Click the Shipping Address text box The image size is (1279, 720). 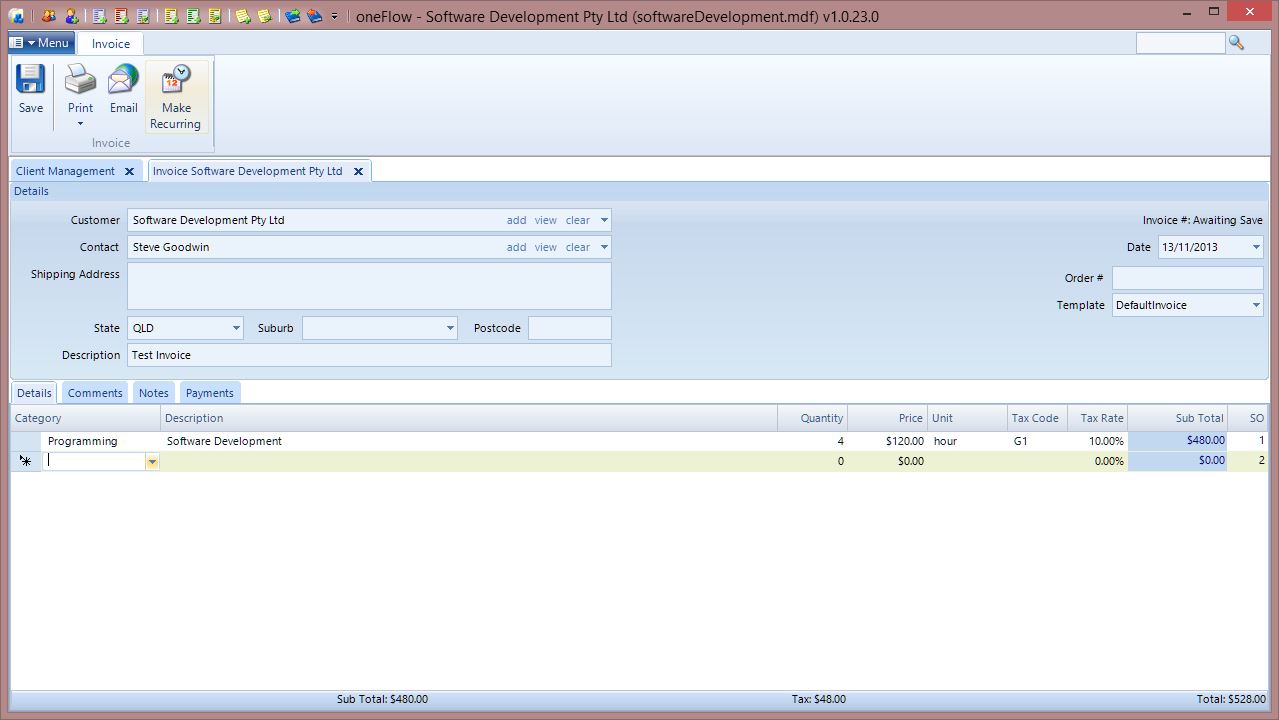pos(369,286)
